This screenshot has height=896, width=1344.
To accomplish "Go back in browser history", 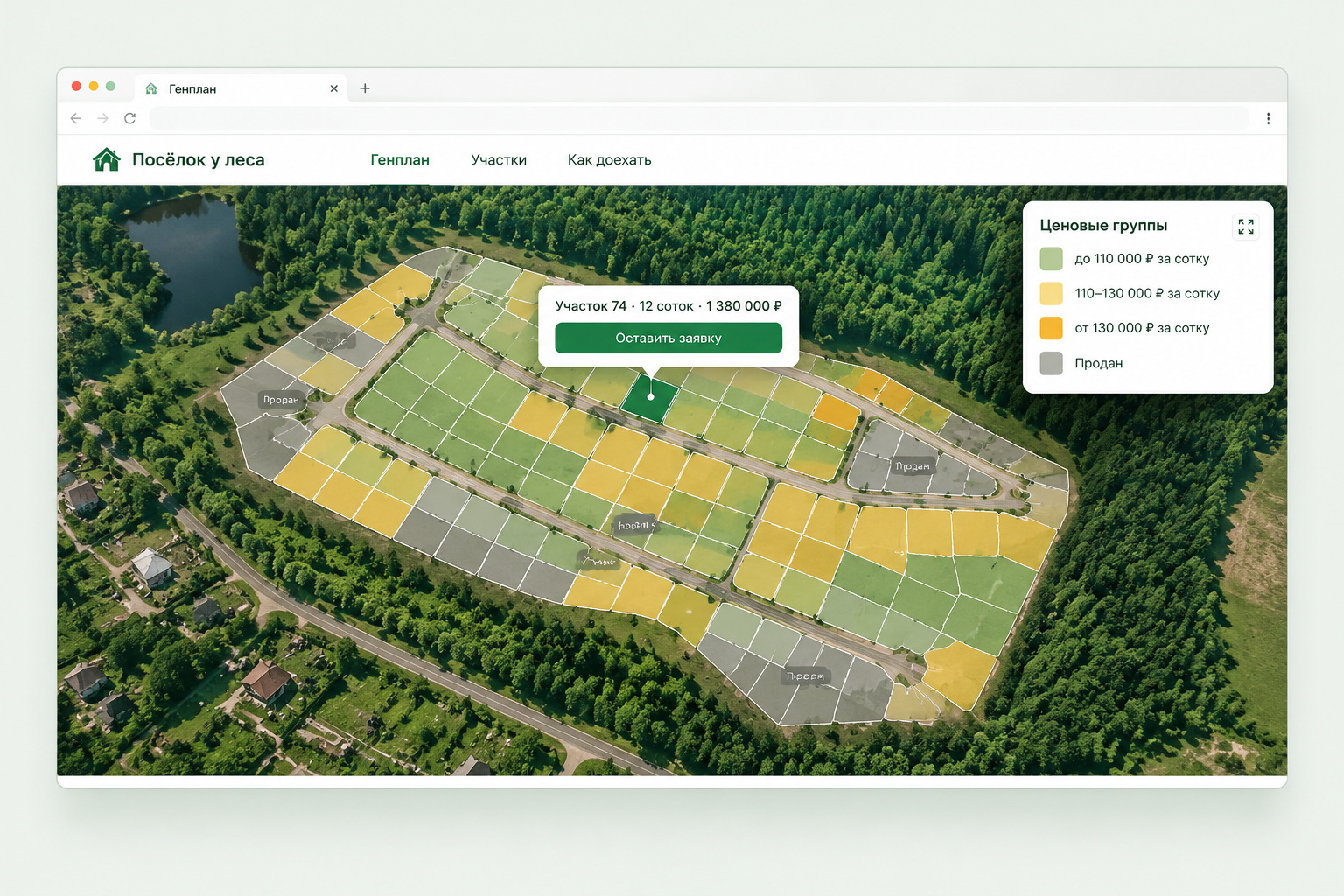I will click(76, 118).
